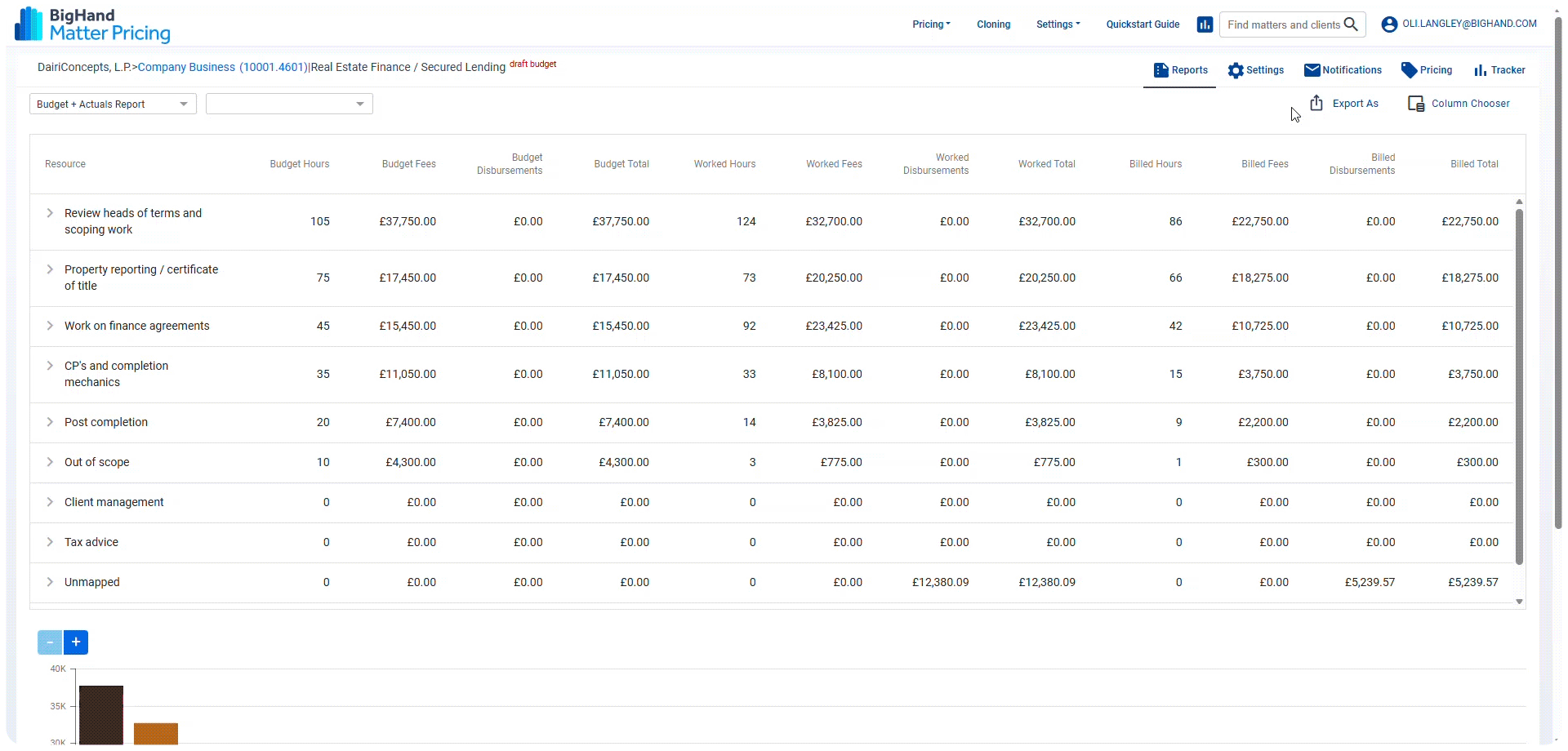Open the Budget + Actuals Report dropdown

pyautogui.click(x=113, y=104)
